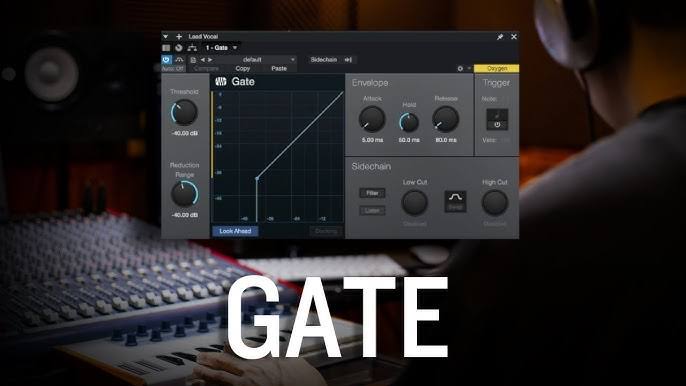Click the round icon beside the routing icon
Viewport: 686px width, 386px height.
coord(178,48)
